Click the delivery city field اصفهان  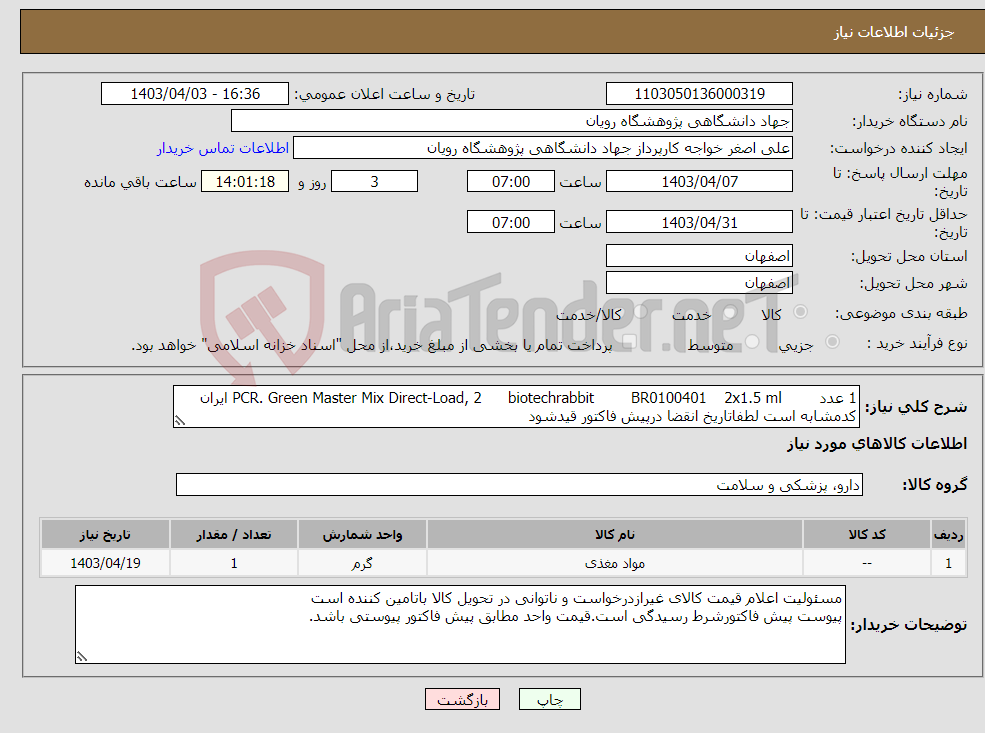point(699,283)
